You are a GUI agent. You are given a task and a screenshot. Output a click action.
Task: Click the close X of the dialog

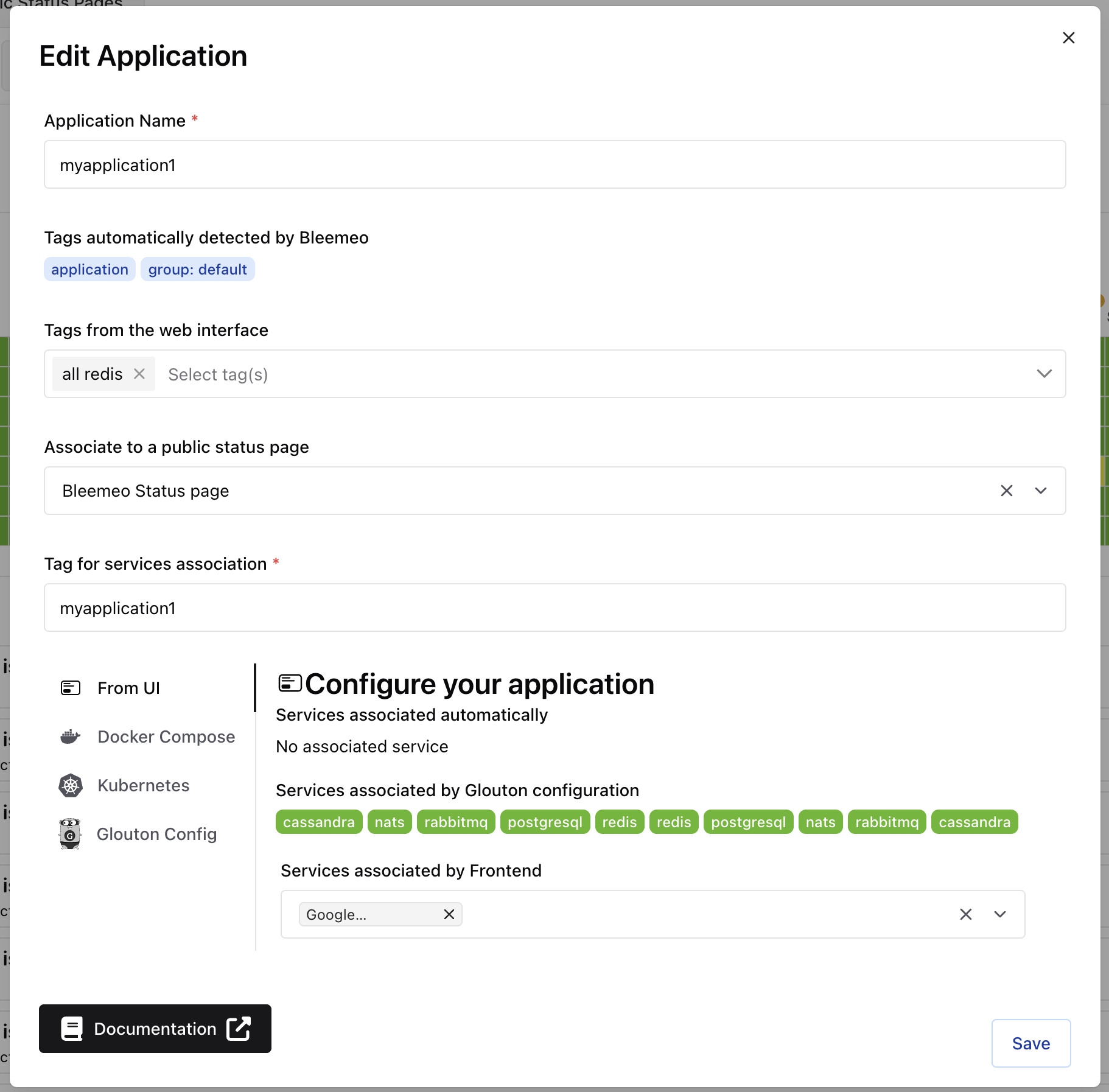click(x=1069, y=38)
